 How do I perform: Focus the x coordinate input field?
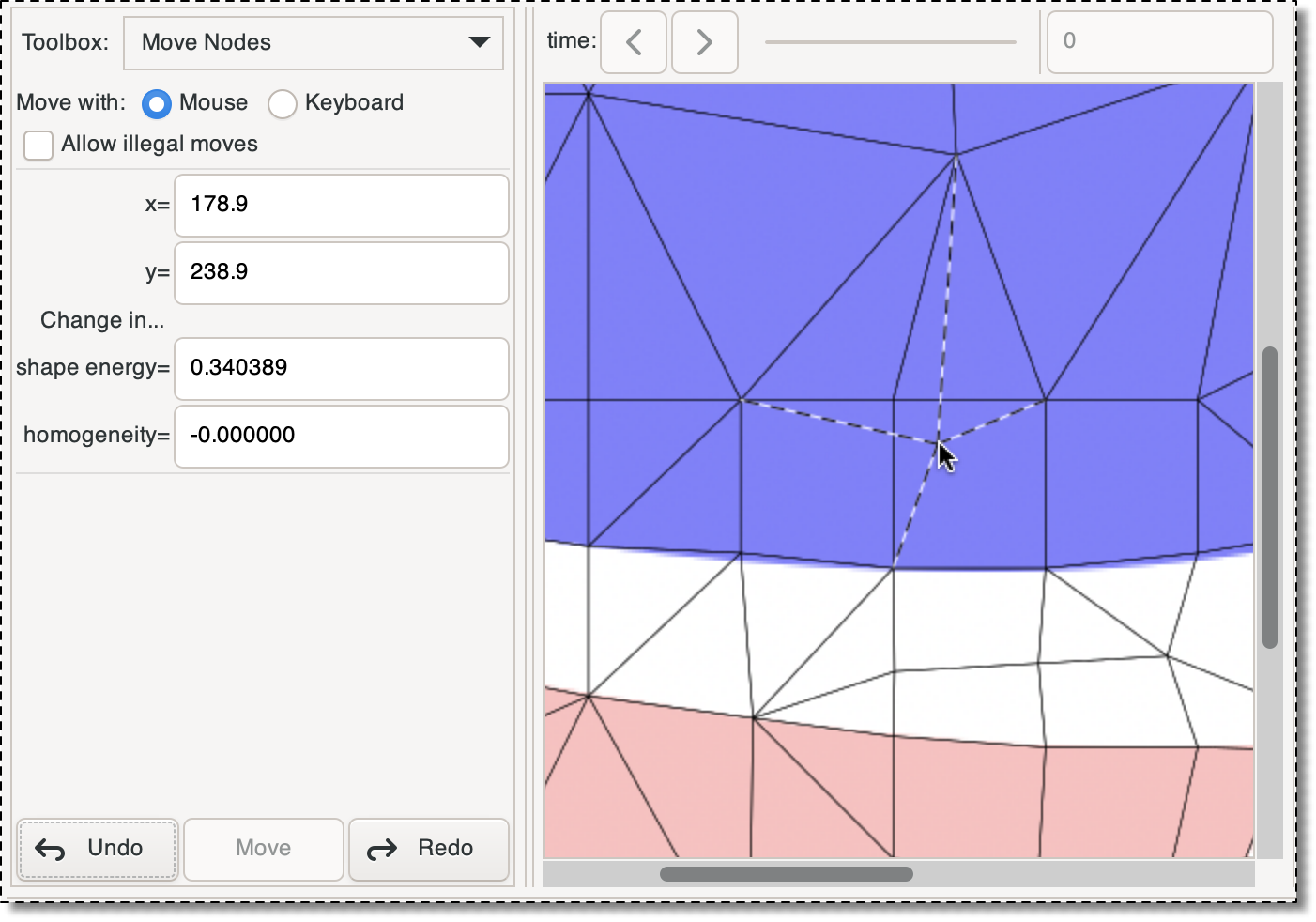tap(342, 205)
